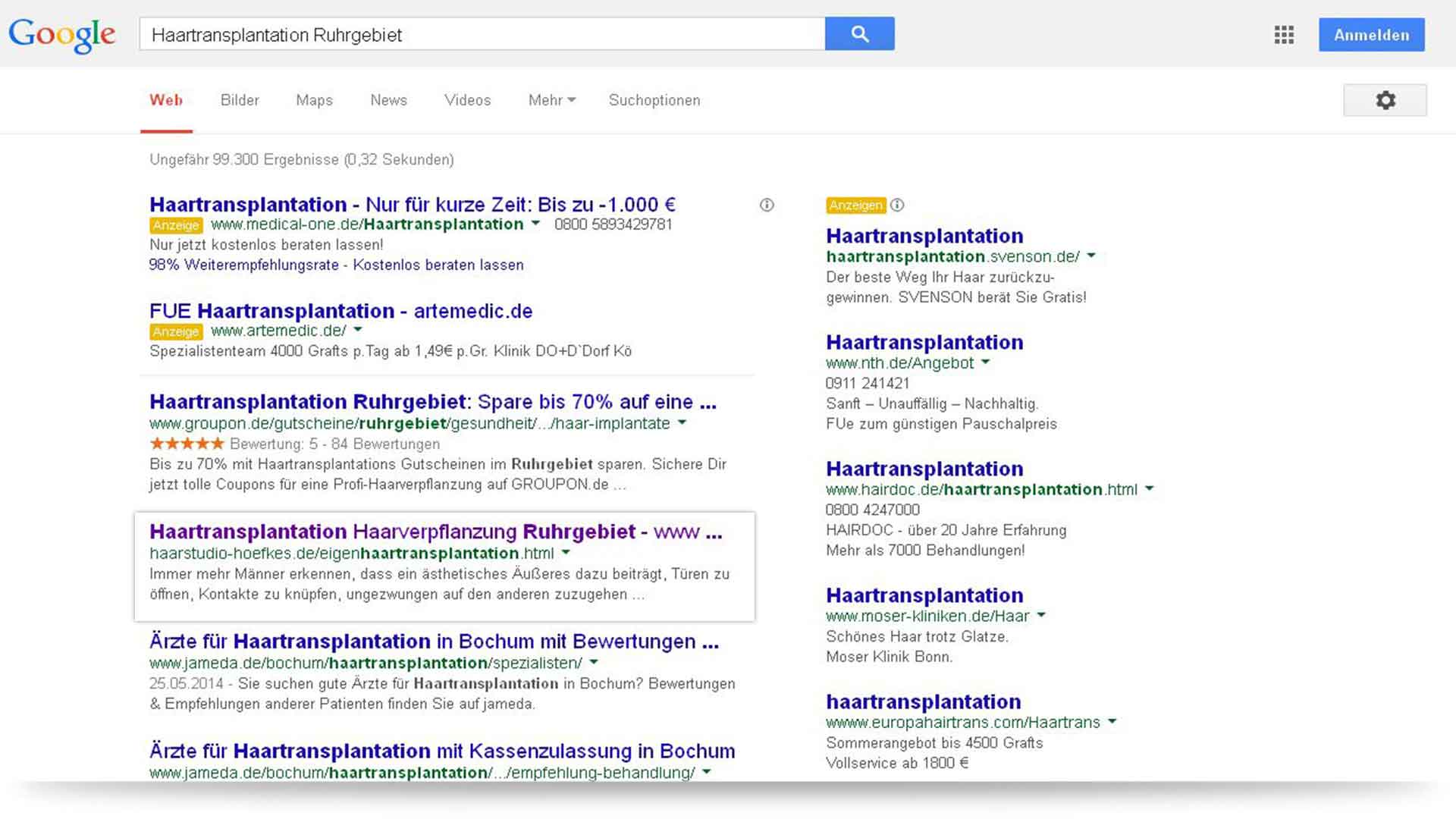Open the Haarverpflanzung Ruhrgebiet haarstudio result

tap(436, 532)
